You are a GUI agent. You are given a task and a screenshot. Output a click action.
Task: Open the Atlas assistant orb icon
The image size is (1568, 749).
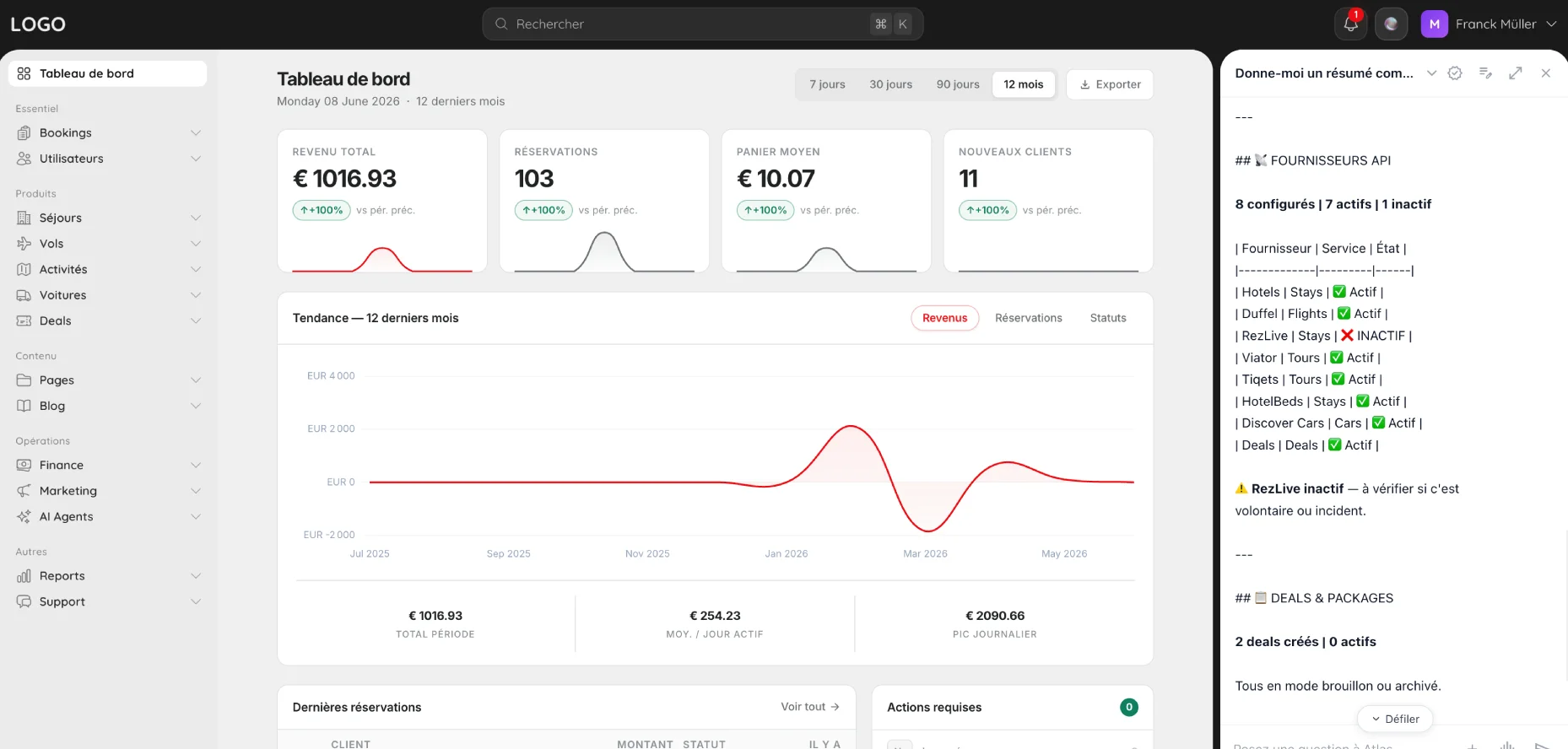click(1391, 24)
